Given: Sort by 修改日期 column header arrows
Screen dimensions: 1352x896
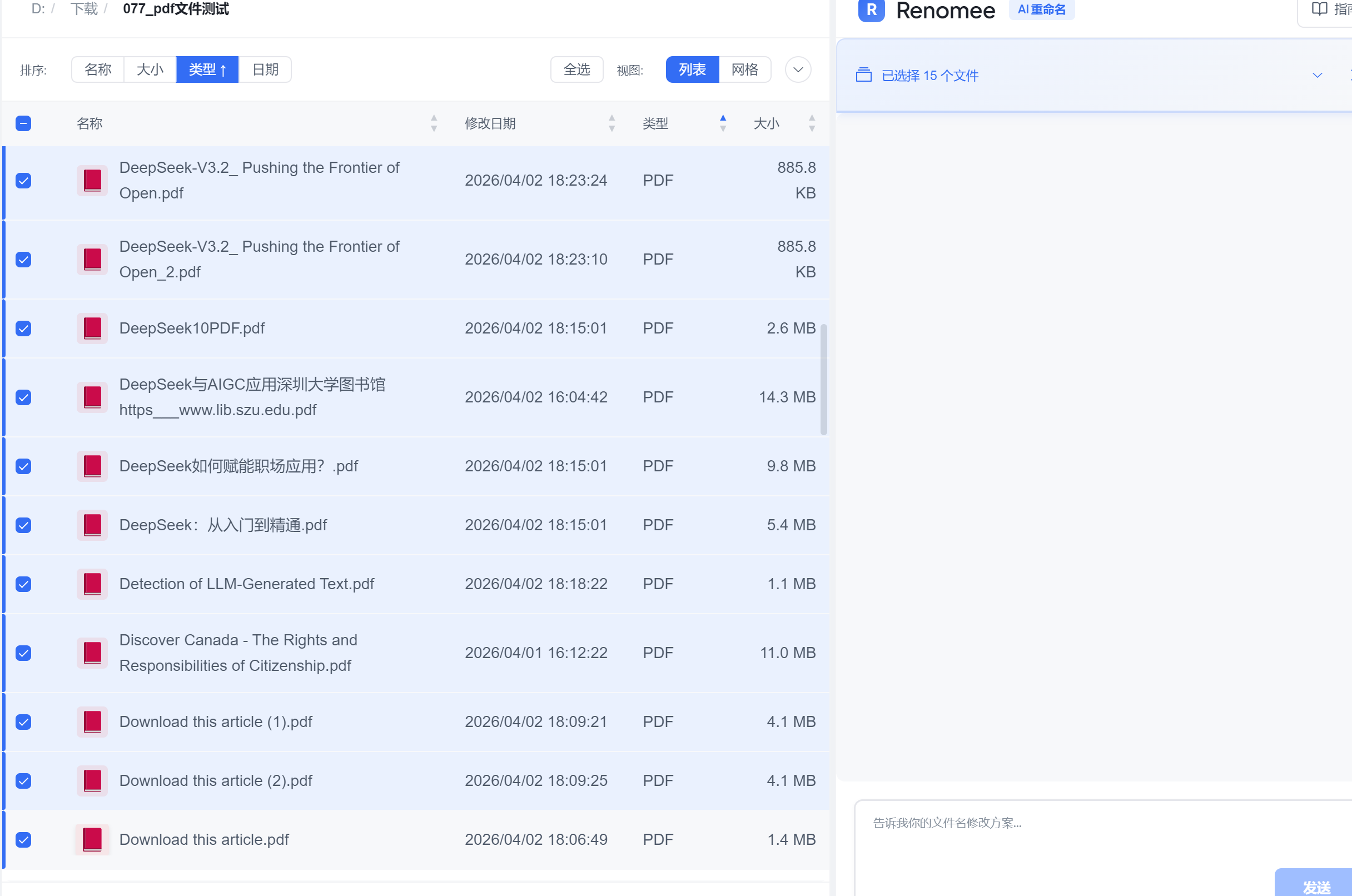Looking at the screenshot, I should (612, 123).
